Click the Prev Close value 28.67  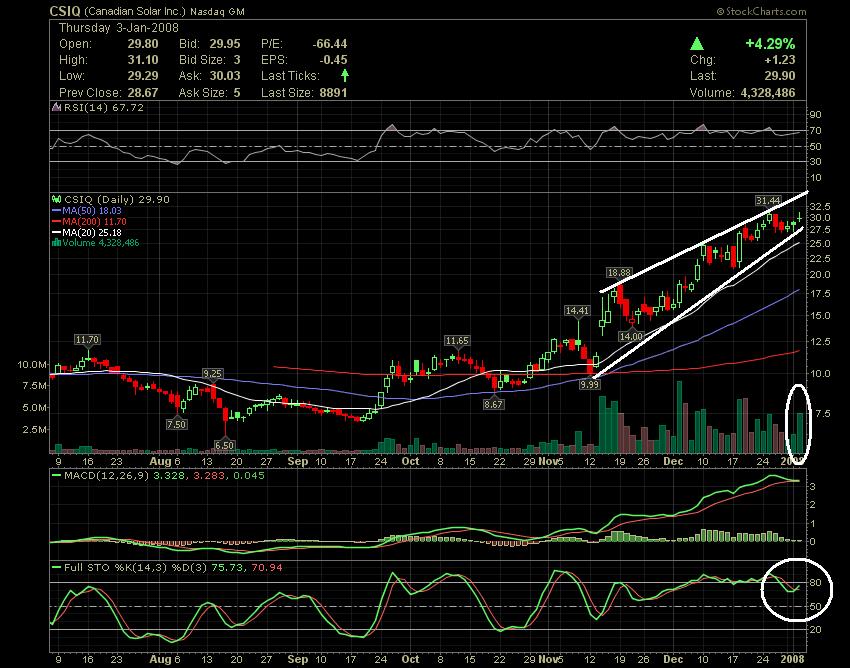pyautogui.click(x=143, y=93)
